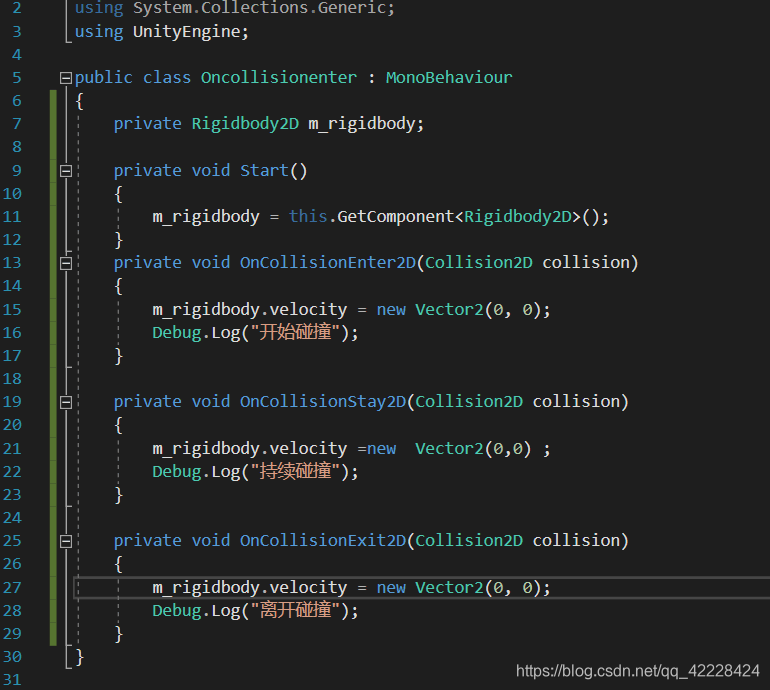This screenshot has width=770, height=690.
Task: Click Rigidbody2D type on line 7
Action: point(245,124)
